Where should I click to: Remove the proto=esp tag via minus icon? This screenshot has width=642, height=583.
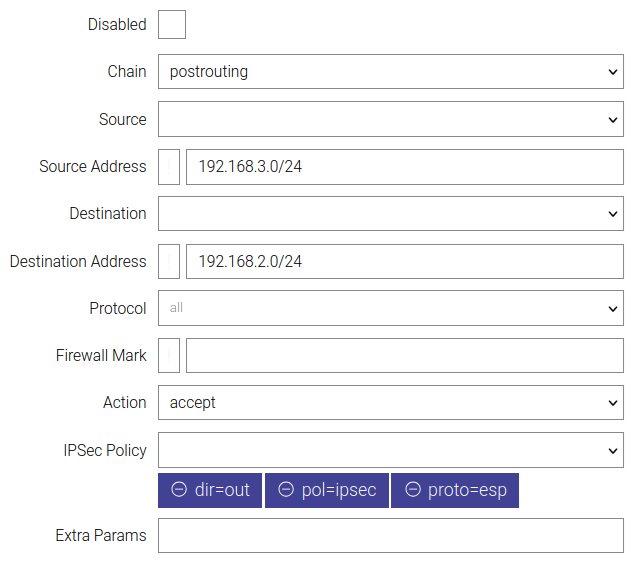click(x=412, y=490)
